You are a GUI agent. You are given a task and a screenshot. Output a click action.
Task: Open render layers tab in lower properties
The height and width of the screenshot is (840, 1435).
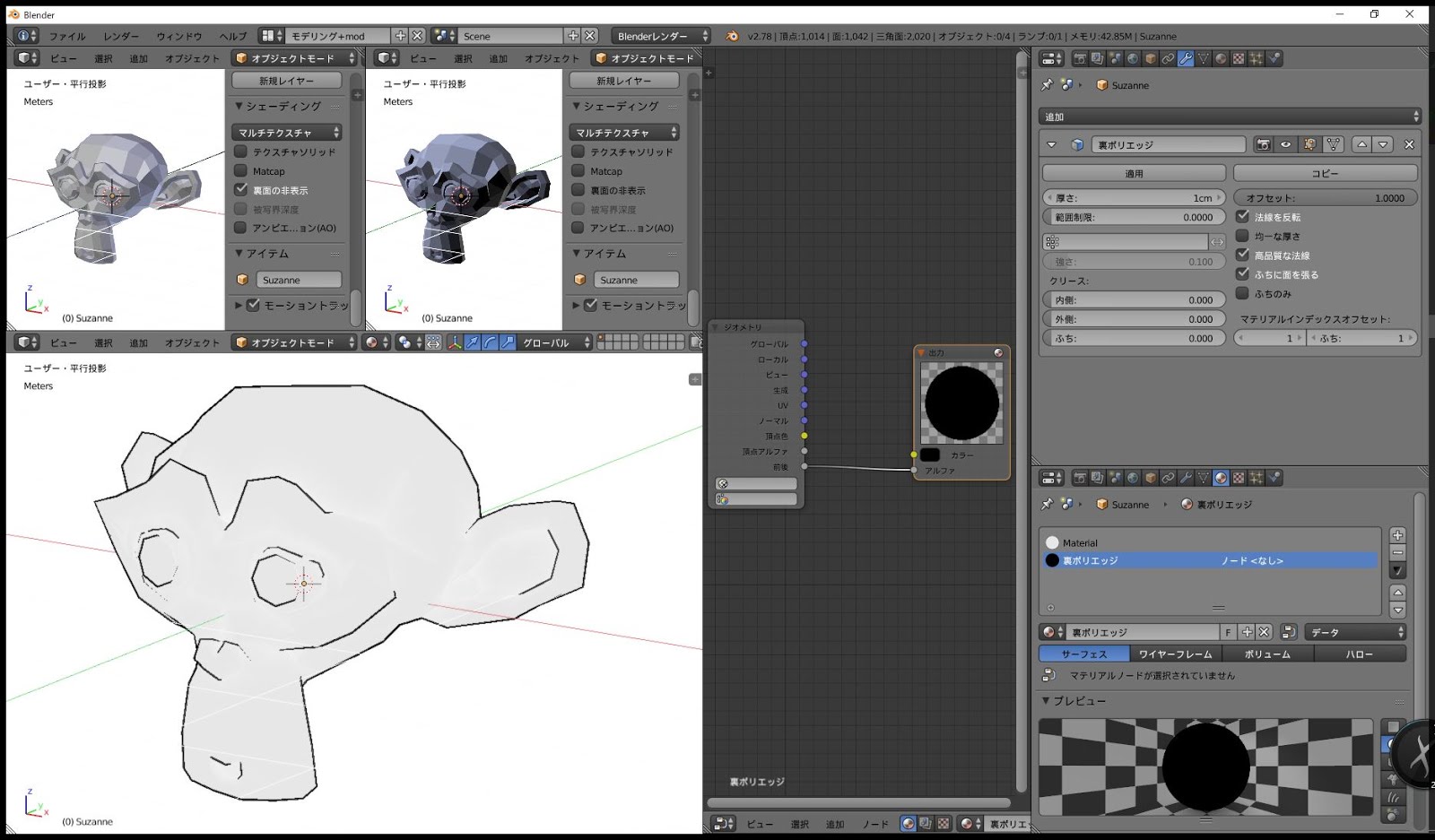[x=1097, y=478]
